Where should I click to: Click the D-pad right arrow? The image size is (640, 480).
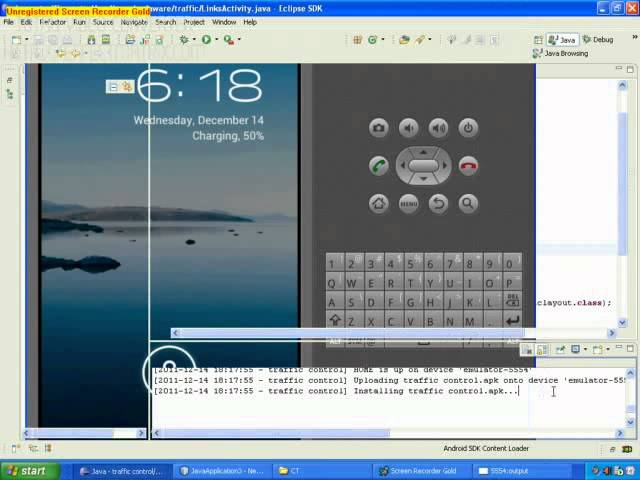click(x=444, y=165)
